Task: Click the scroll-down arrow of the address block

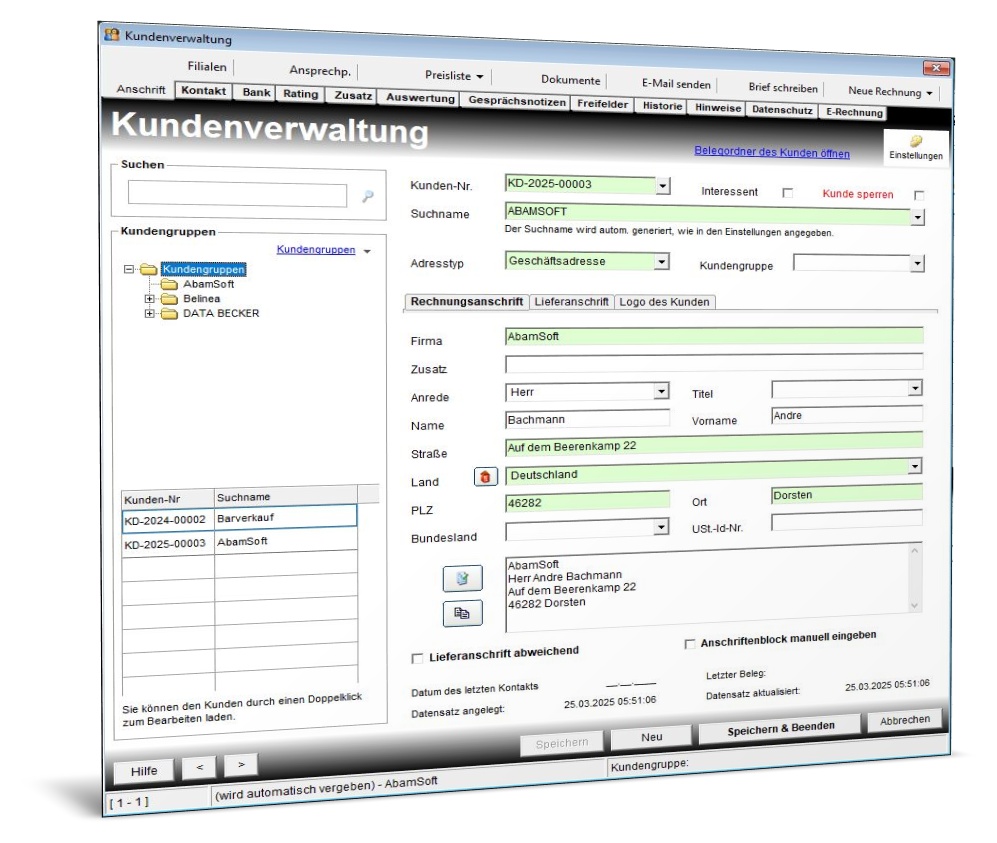Action: pos(914,606)
